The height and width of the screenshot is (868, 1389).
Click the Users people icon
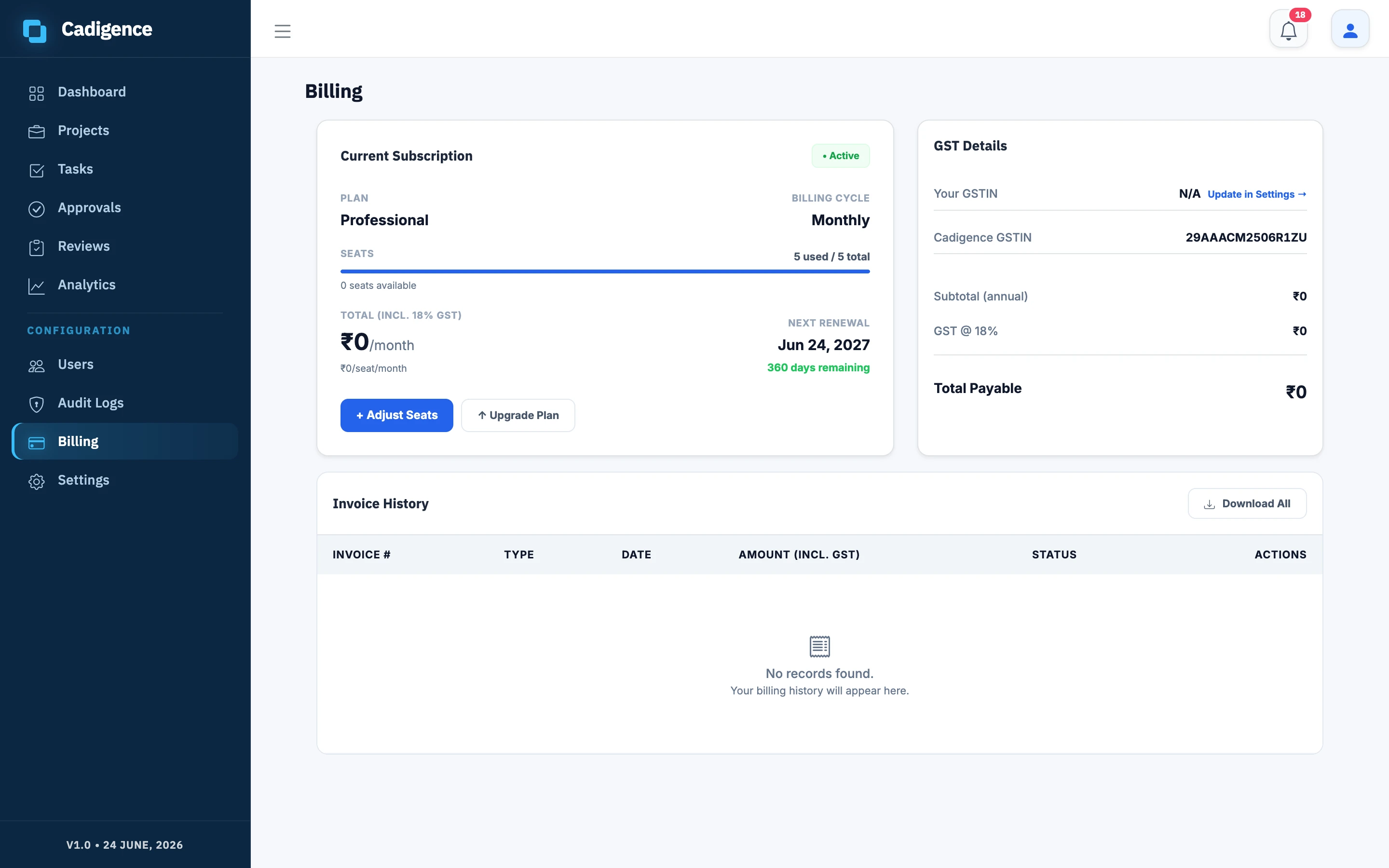(37, 366)
